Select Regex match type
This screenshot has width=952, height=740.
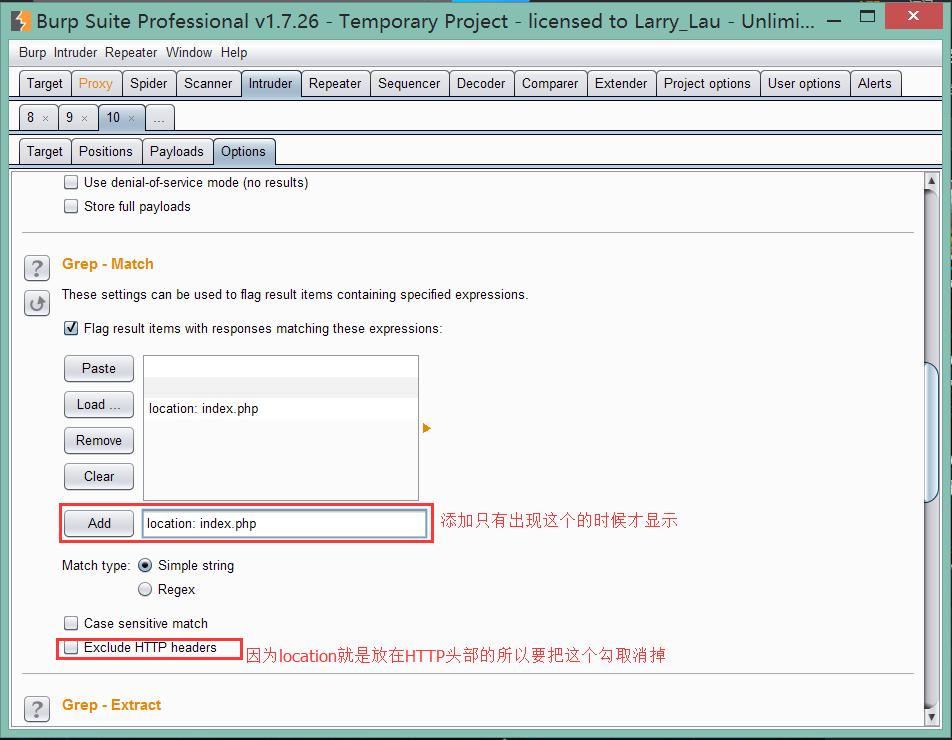pos(145,589)
